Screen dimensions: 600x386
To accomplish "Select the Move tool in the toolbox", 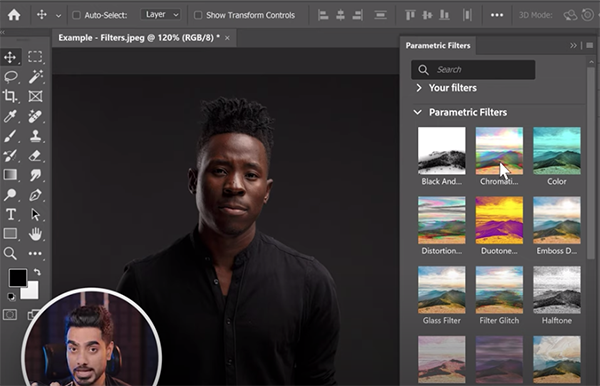I will pyautogui.click(x=10, y=57).
